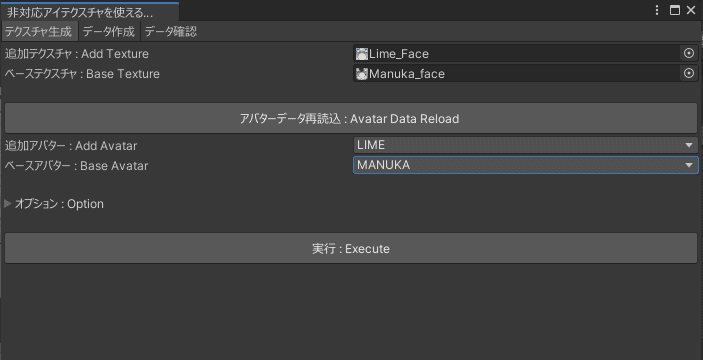This screenshot has height=360, width=703.
Task: Expand the オプション : Option foldout
Action: coord(8,204)
